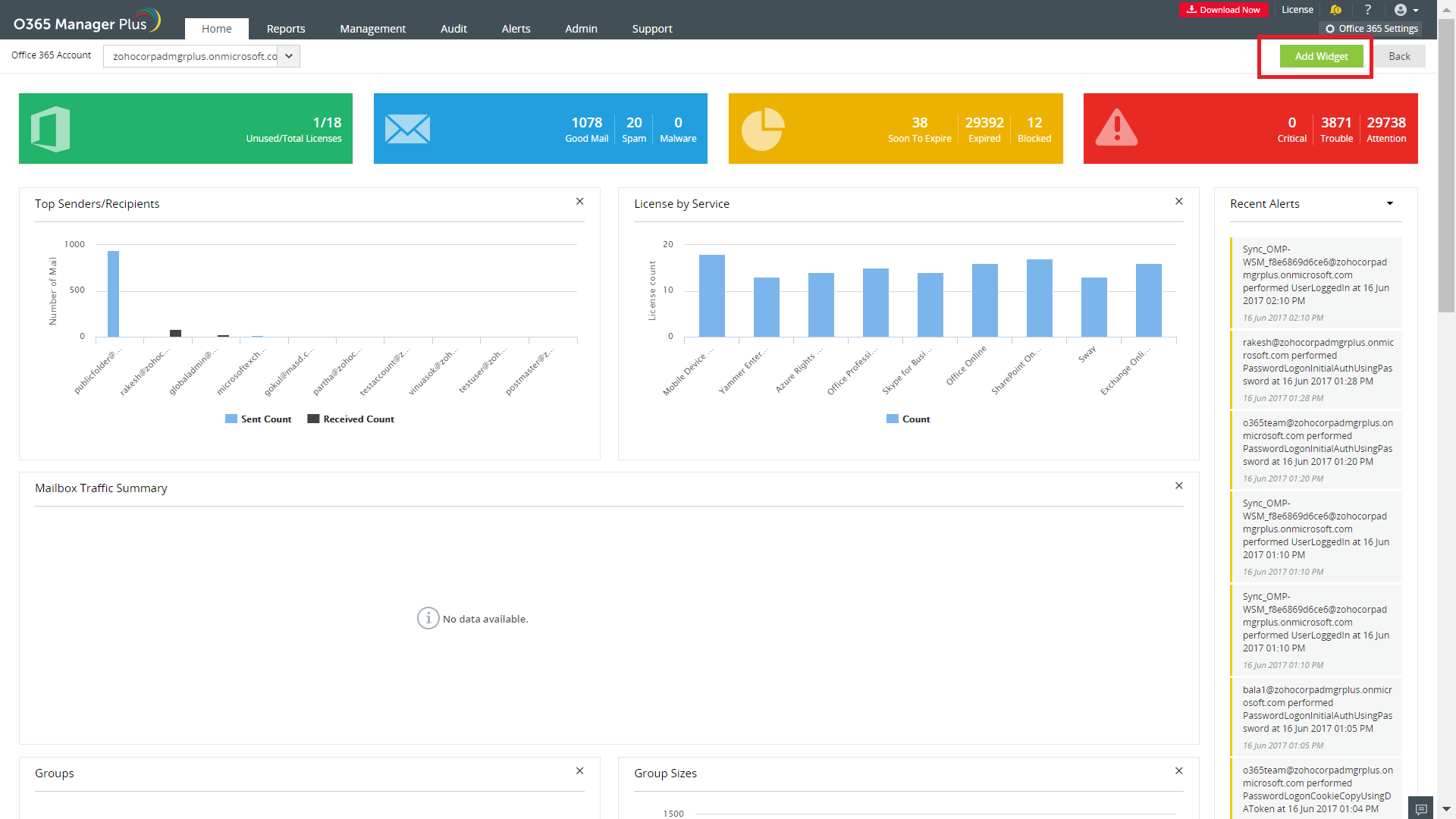Click the pie chart icon in yellow tile
This screenshot has height=819, width=1456.
(x=762, y=129)
